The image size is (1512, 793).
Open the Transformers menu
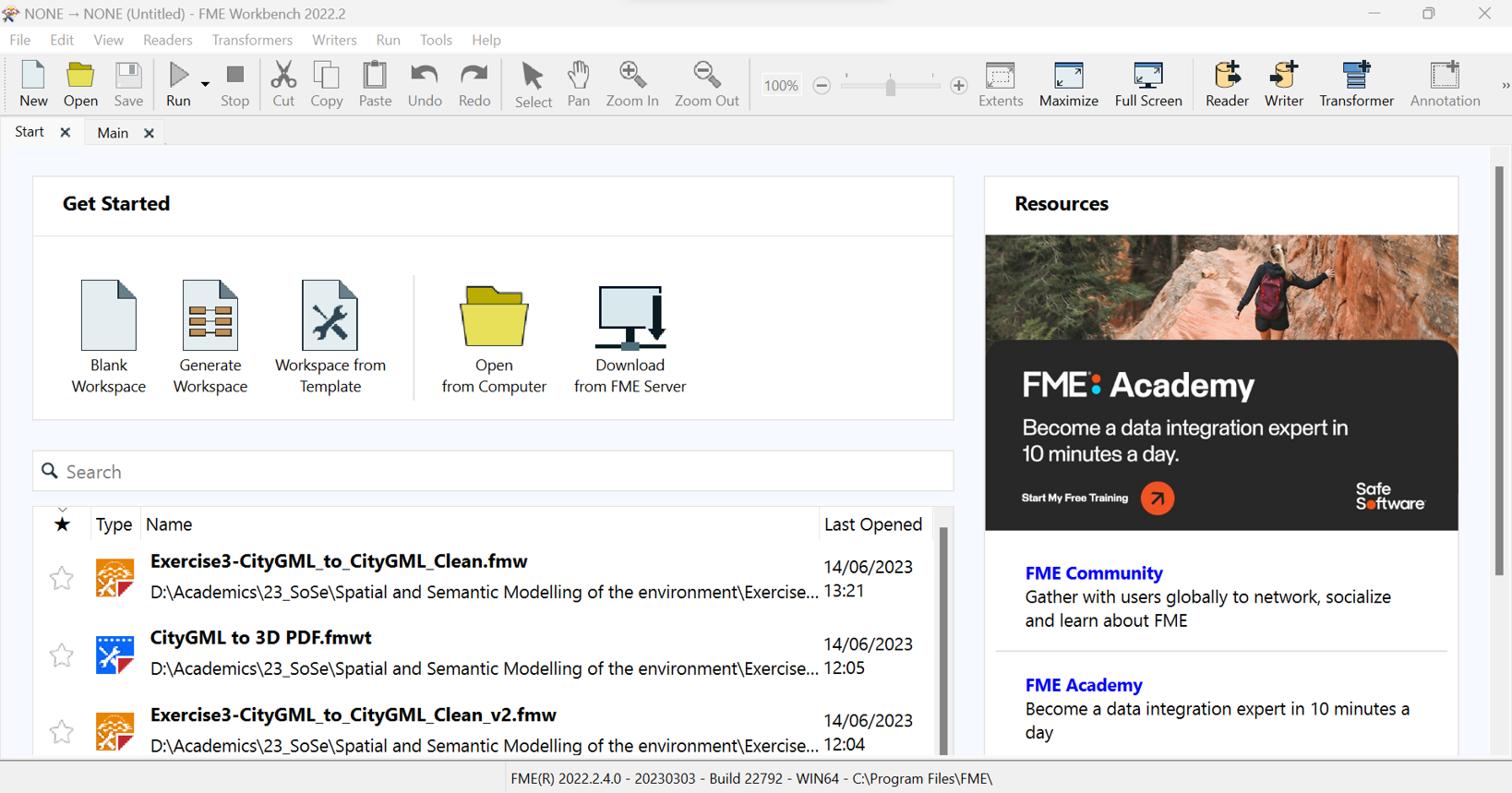tap(252, 40)
